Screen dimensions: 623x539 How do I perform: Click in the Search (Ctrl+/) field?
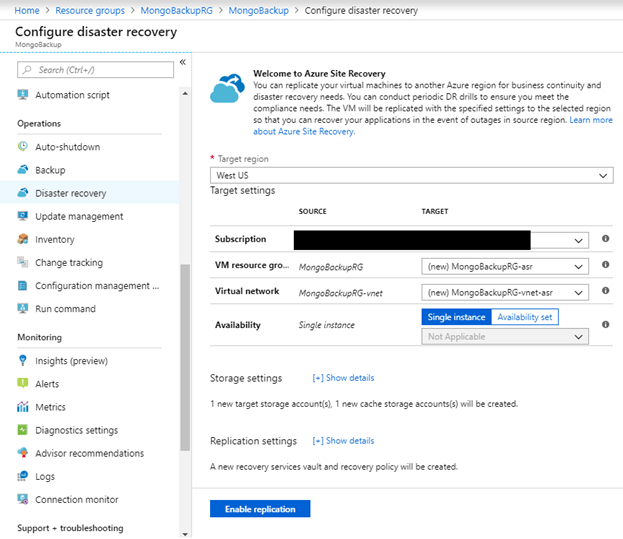coord(95,70)
